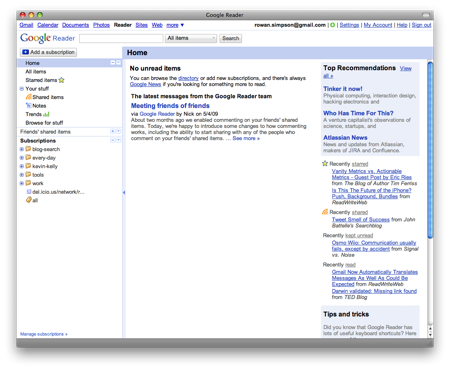This screenshot has width=450, height=370.
Task: Click the Add a subscription button
Action: (x=48, y=52)
